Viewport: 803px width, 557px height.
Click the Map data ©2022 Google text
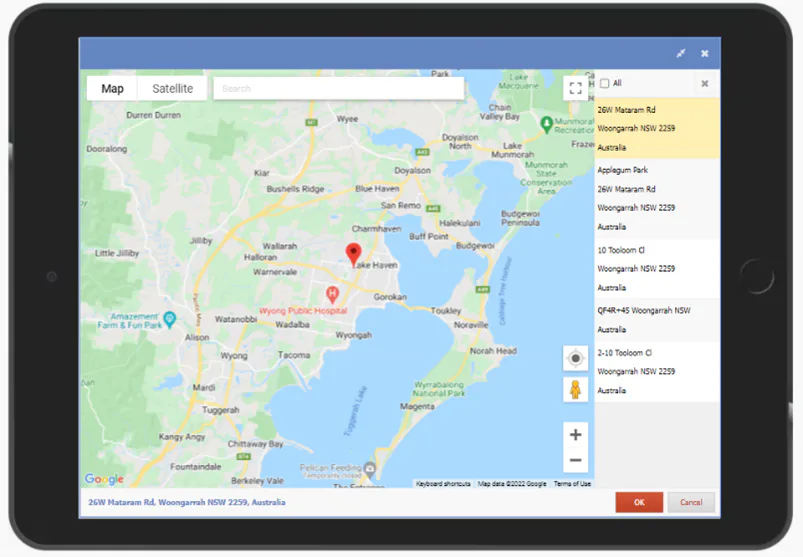pyautogui.click(x=512, y=484)
